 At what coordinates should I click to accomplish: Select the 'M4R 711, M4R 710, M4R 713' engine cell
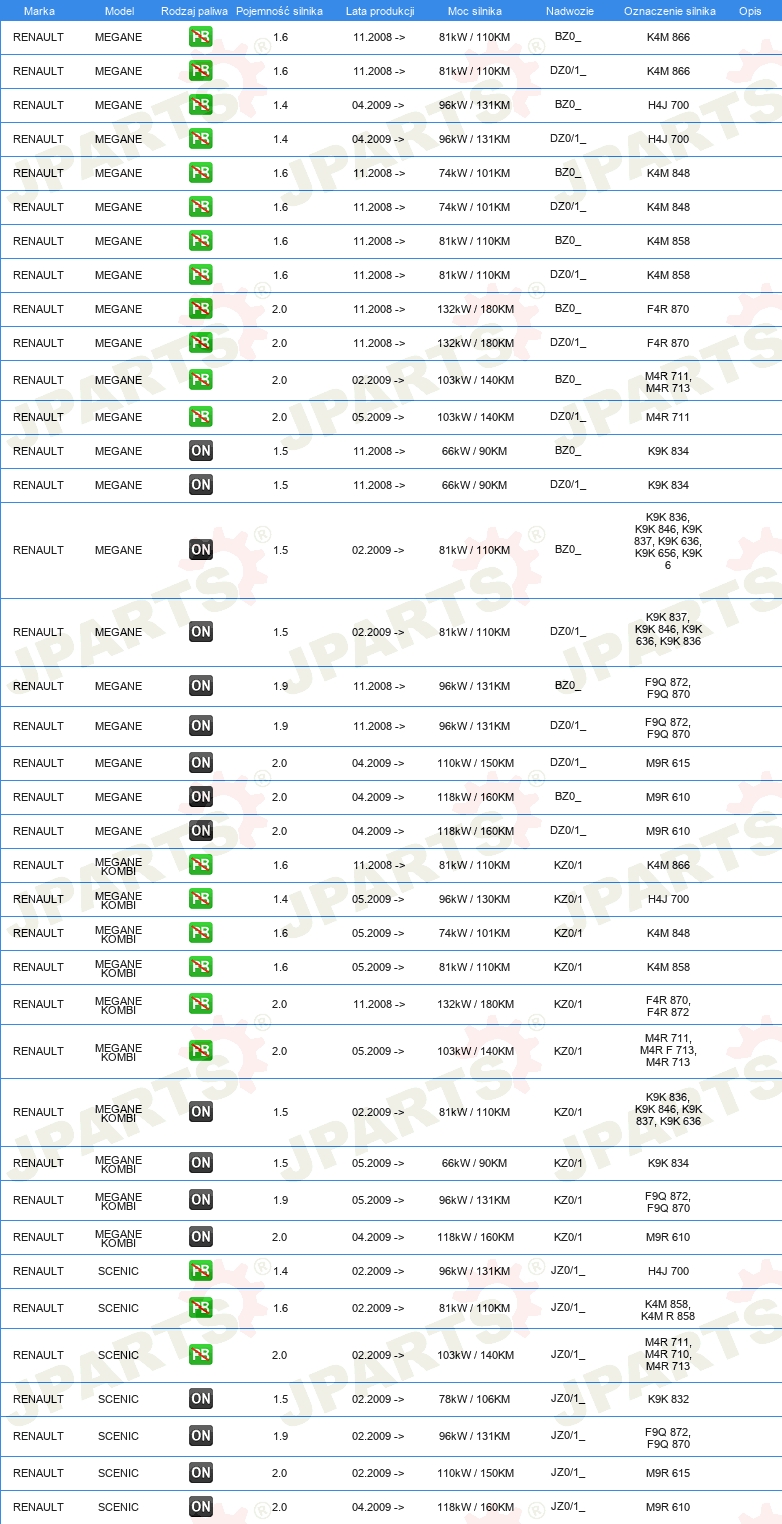(668, 1355)
